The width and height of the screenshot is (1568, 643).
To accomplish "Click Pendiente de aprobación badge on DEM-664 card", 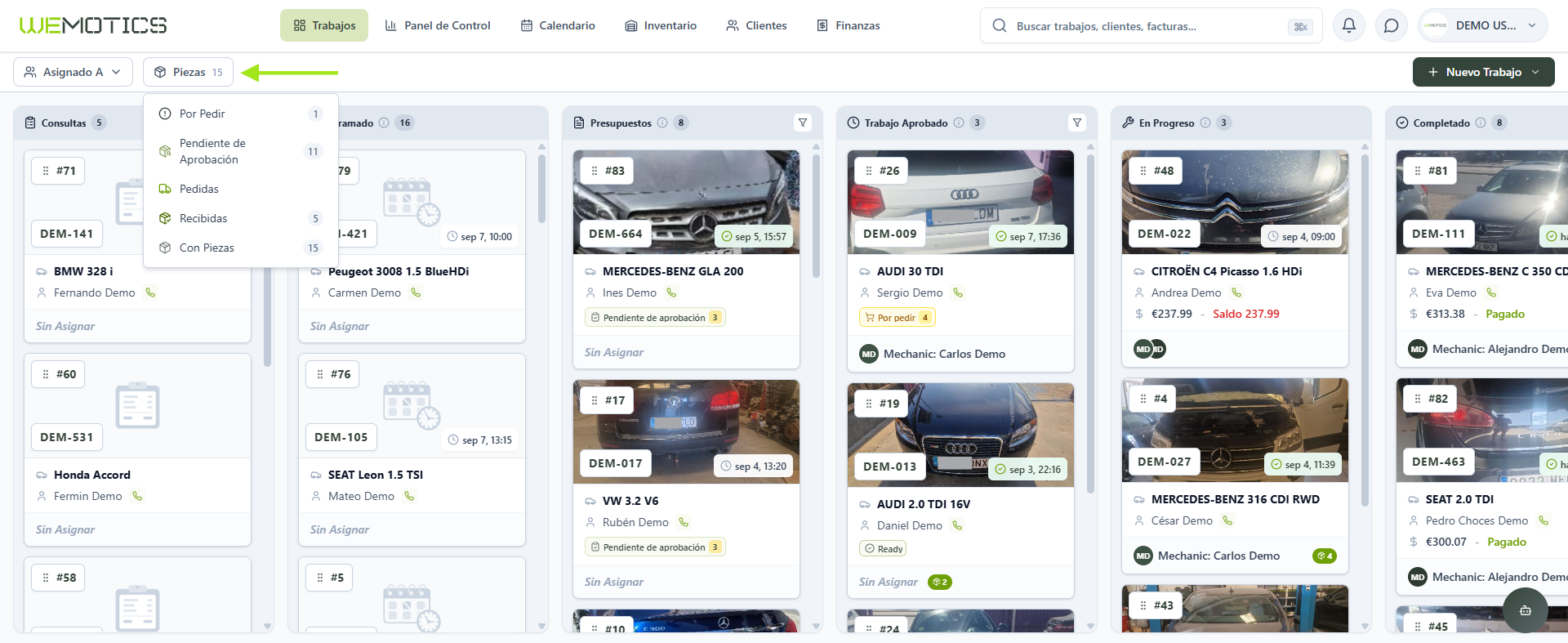I will (655, 318).
